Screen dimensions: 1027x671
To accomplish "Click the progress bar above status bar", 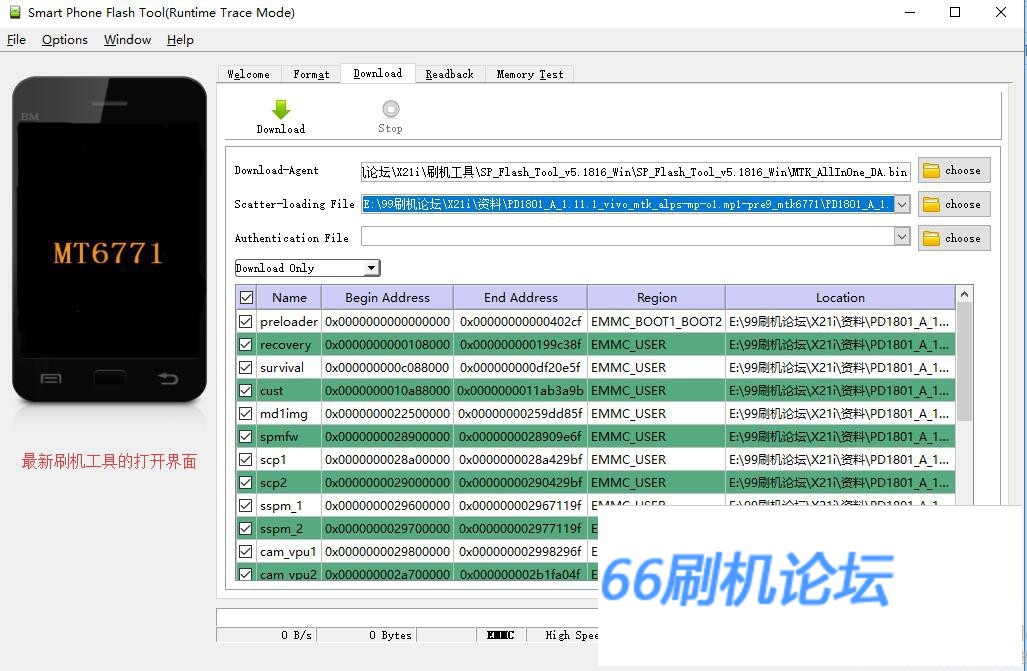I will pos(407,617).
